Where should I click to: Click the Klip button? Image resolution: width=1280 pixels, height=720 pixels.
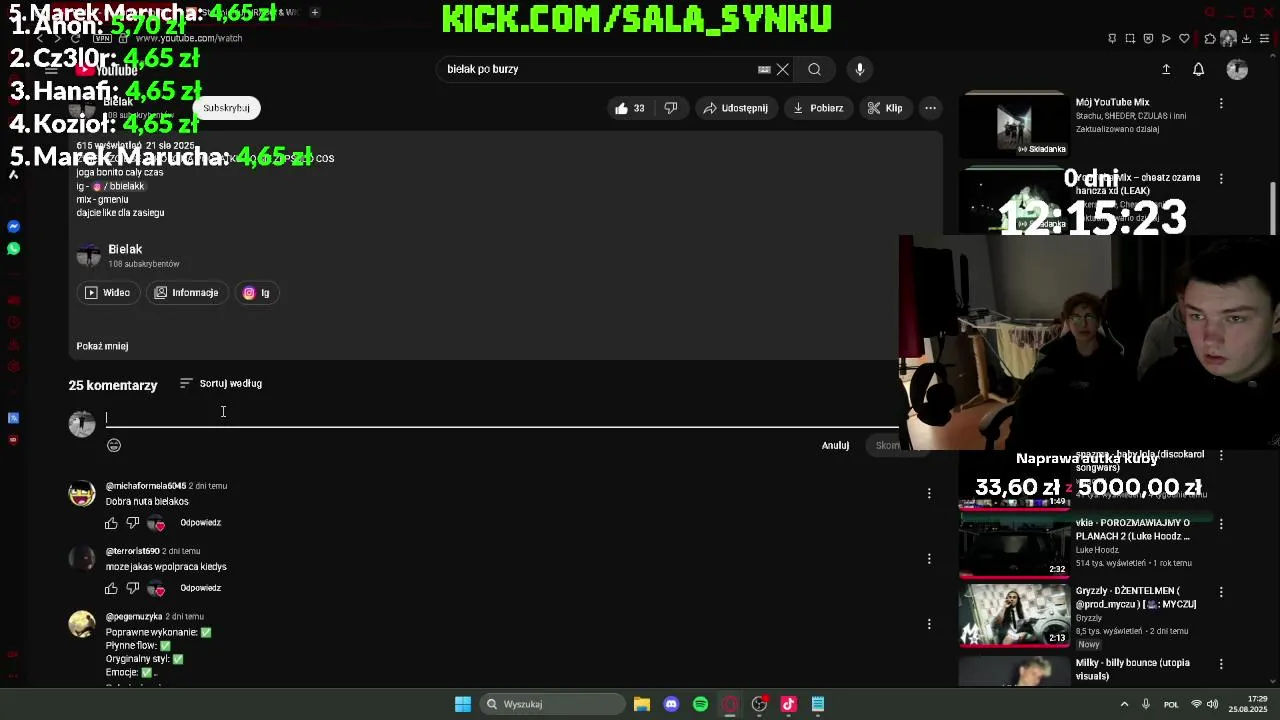[885, 108]
